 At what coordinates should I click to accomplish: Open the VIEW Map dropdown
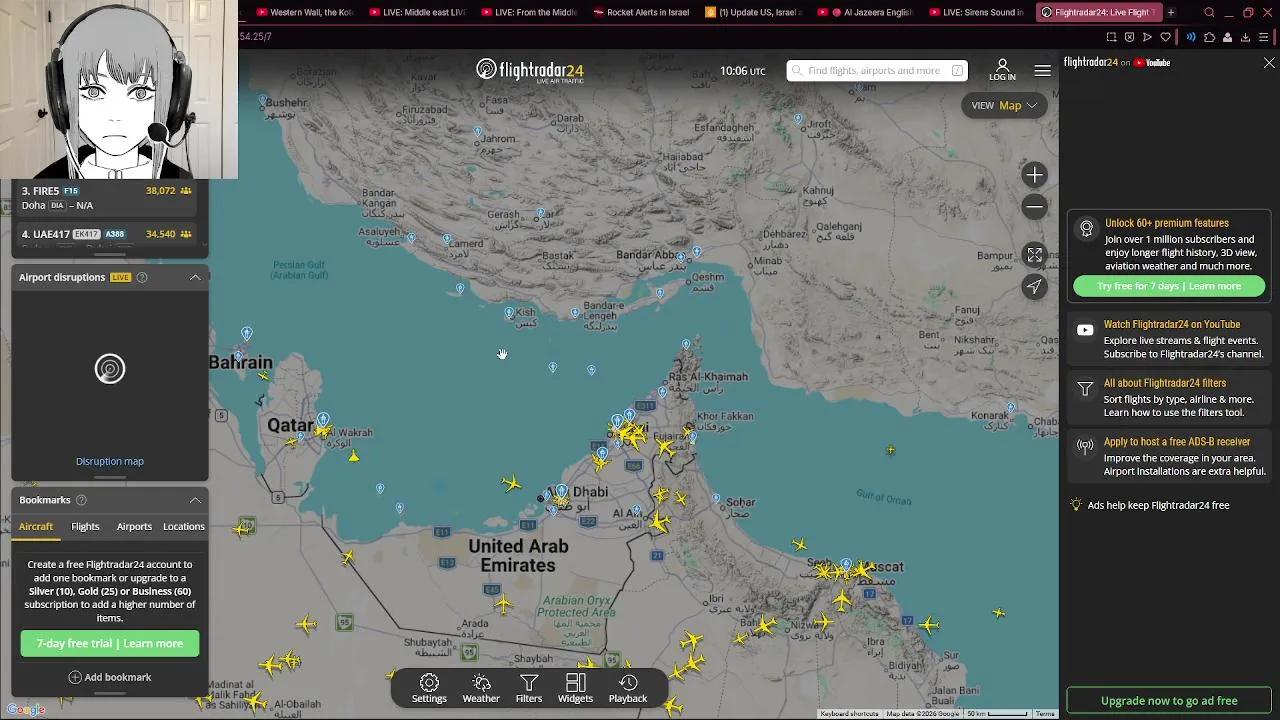(x=1004, y=105)
